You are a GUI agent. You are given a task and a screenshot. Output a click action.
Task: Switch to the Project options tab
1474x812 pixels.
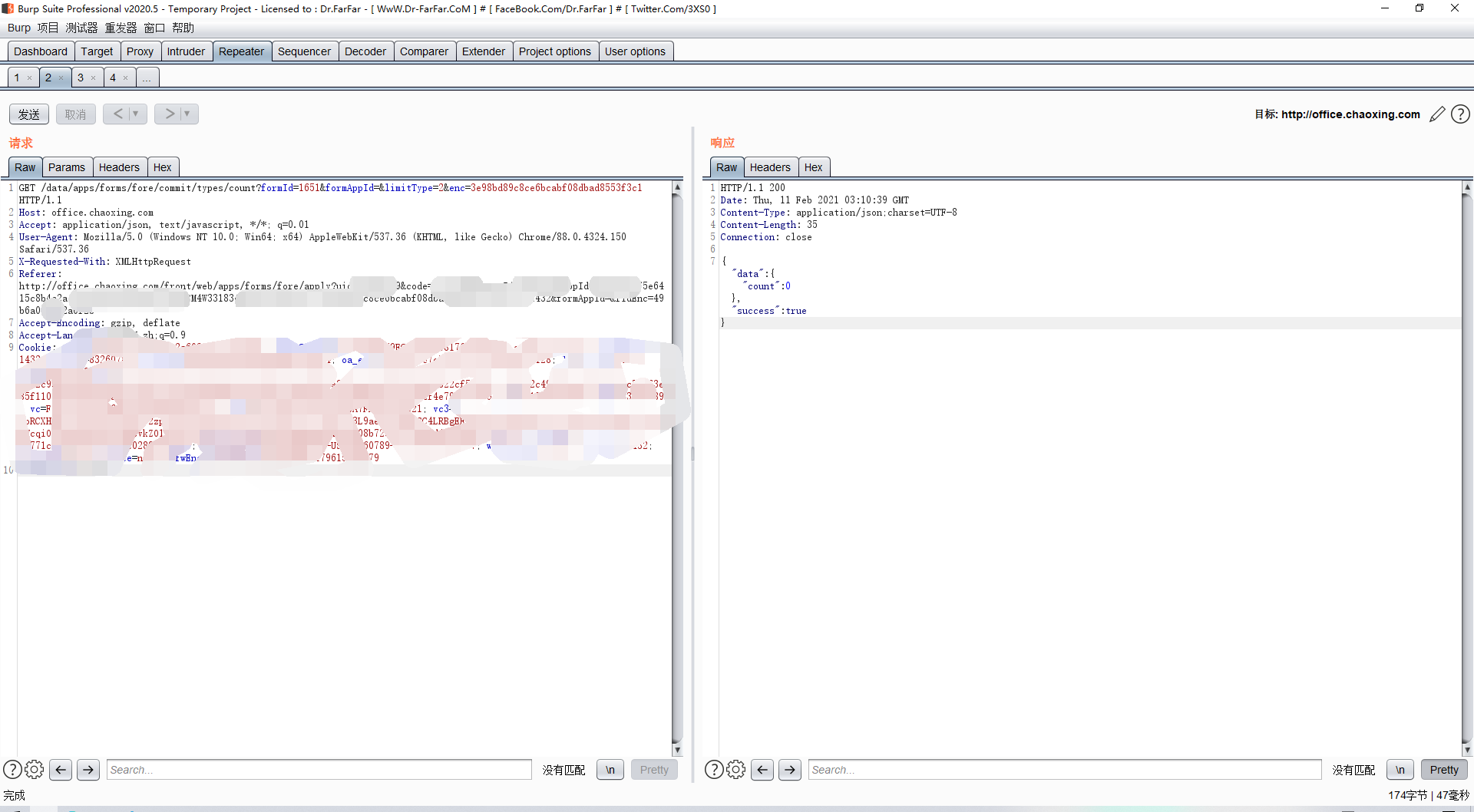tap(555, 51)
